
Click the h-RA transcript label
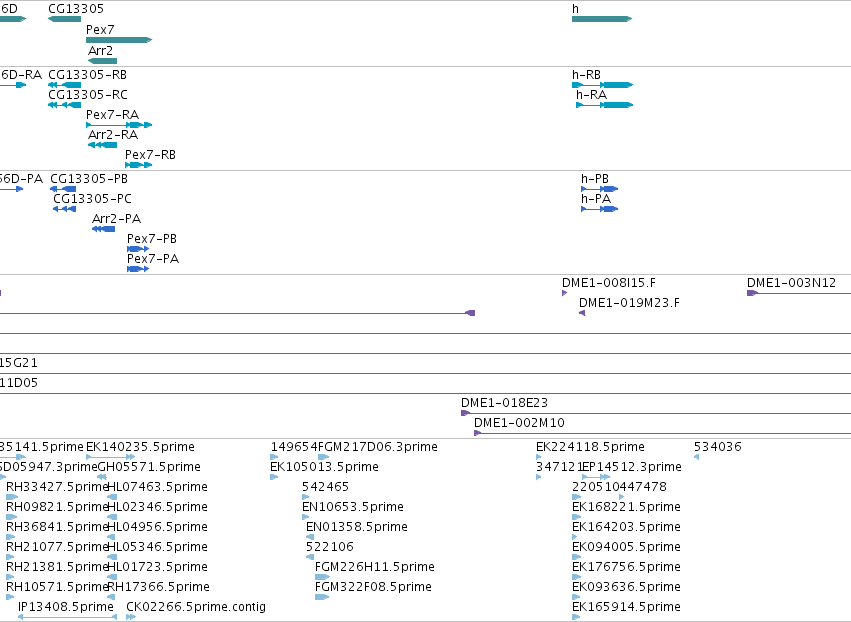click(592, 94)
